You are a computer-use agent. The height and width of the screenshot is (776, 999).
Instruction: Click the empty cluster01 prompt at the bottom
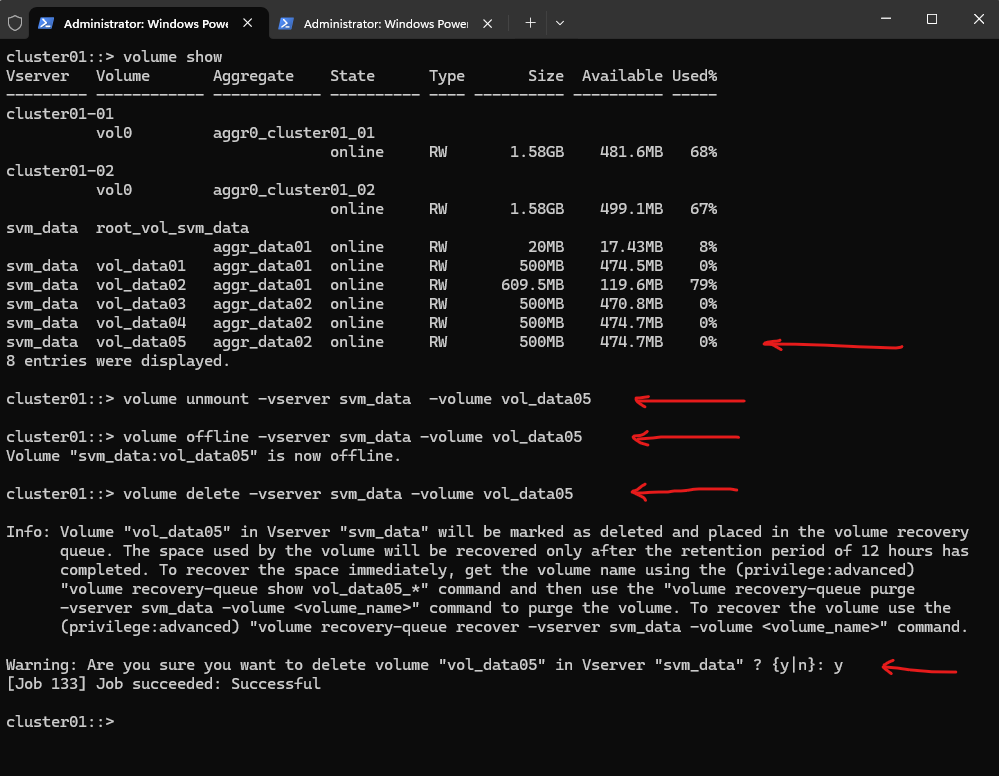(60, 722)
